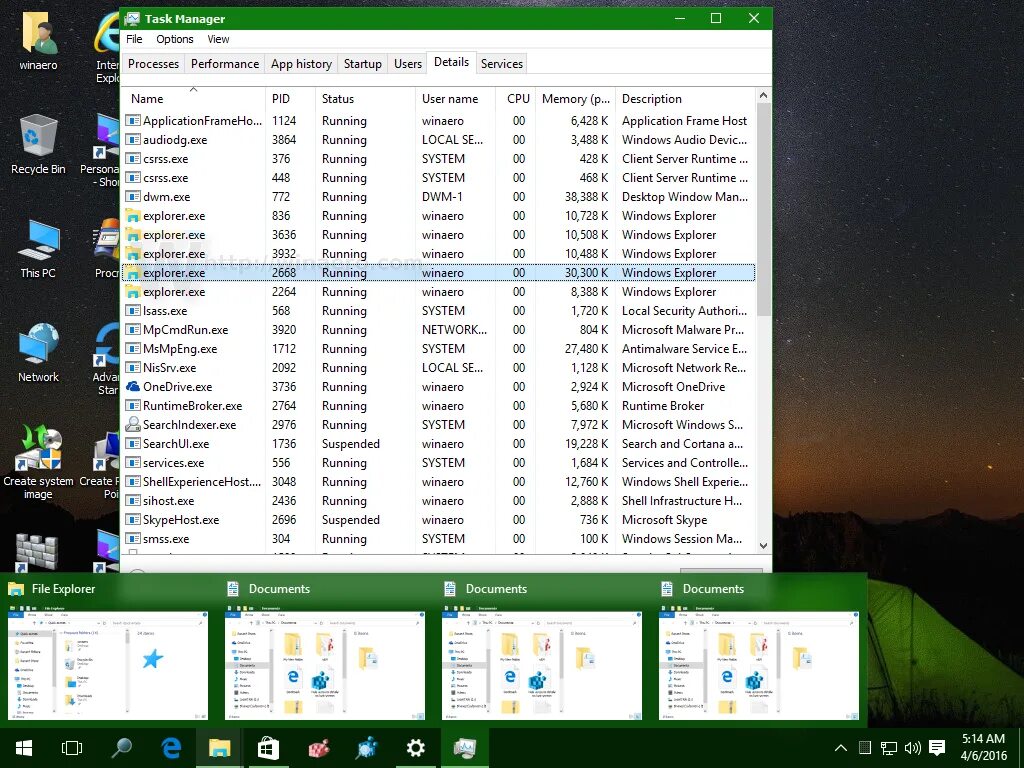
Task: Open the Options menu
Action: click(x=174, y=39)
